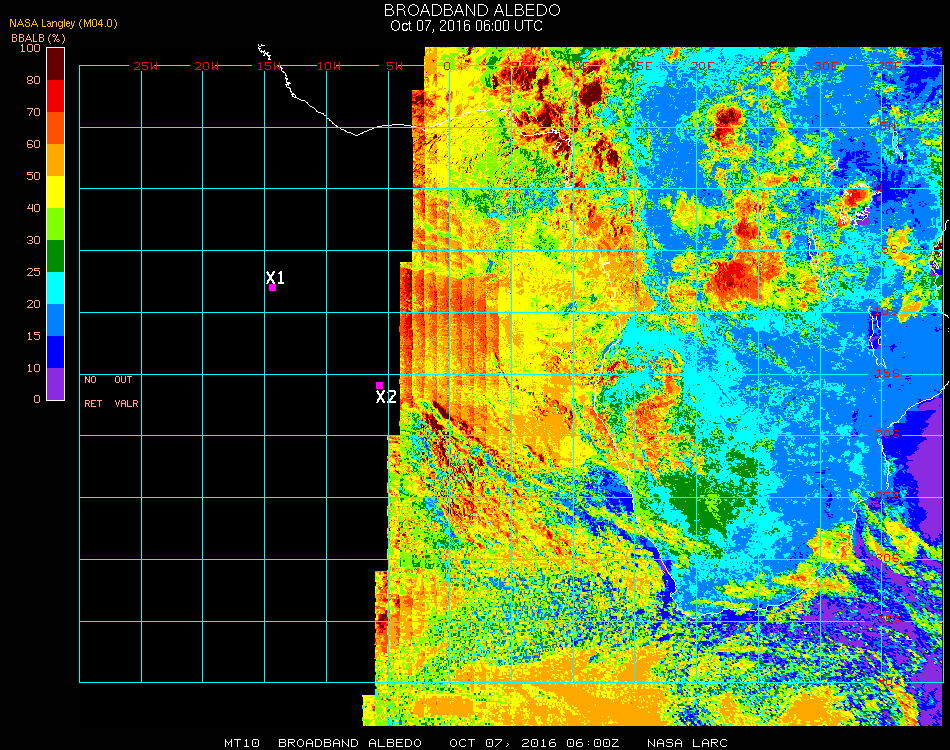Select the dark green 25-30% legend swatch
The image size is (950, 750).
pos(56,256)
